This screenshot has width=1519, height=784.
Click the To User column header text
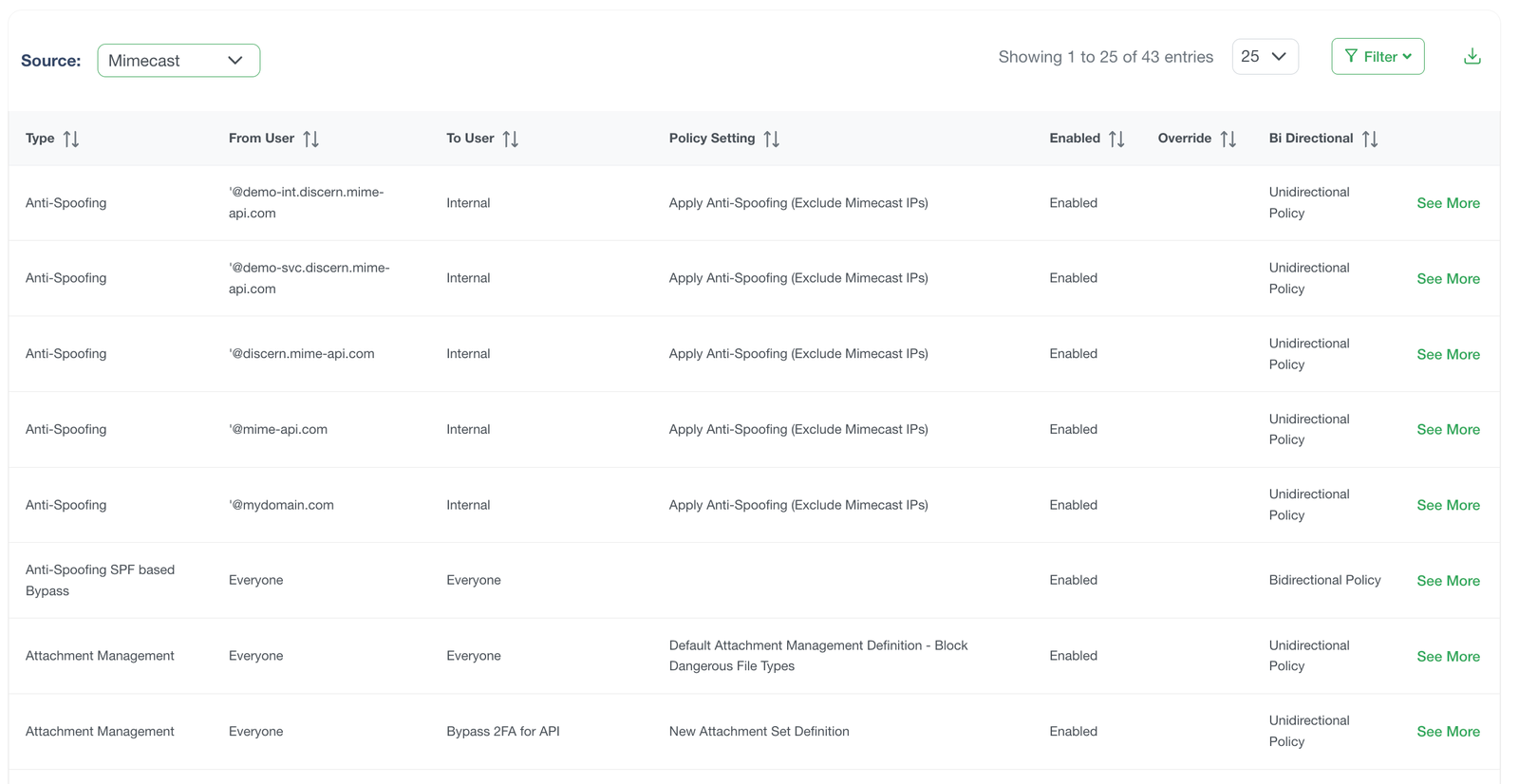click(x=470, y=139)
